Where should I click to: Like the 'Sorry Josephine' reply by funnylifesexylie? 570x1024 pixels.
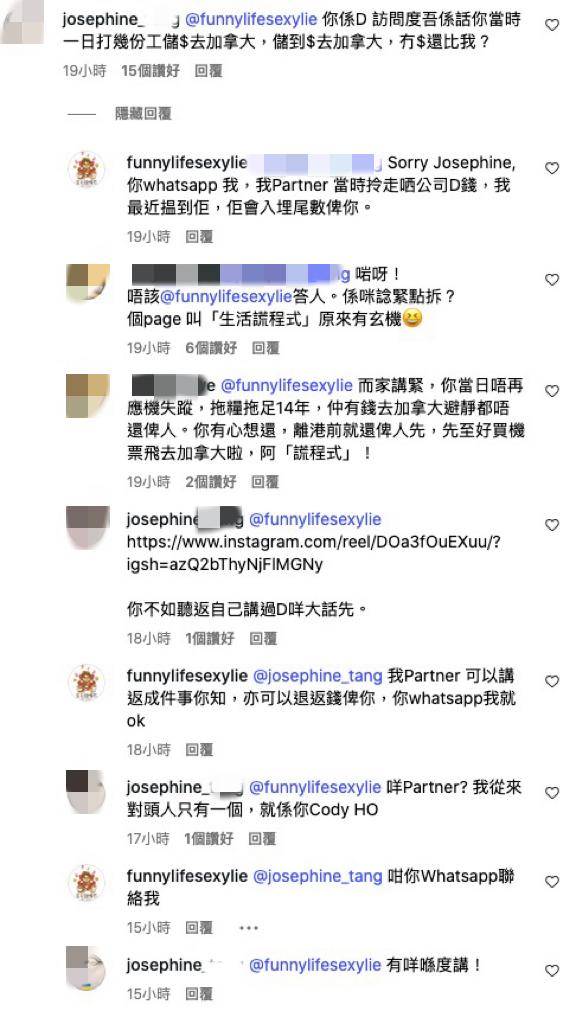click(552, 168)
